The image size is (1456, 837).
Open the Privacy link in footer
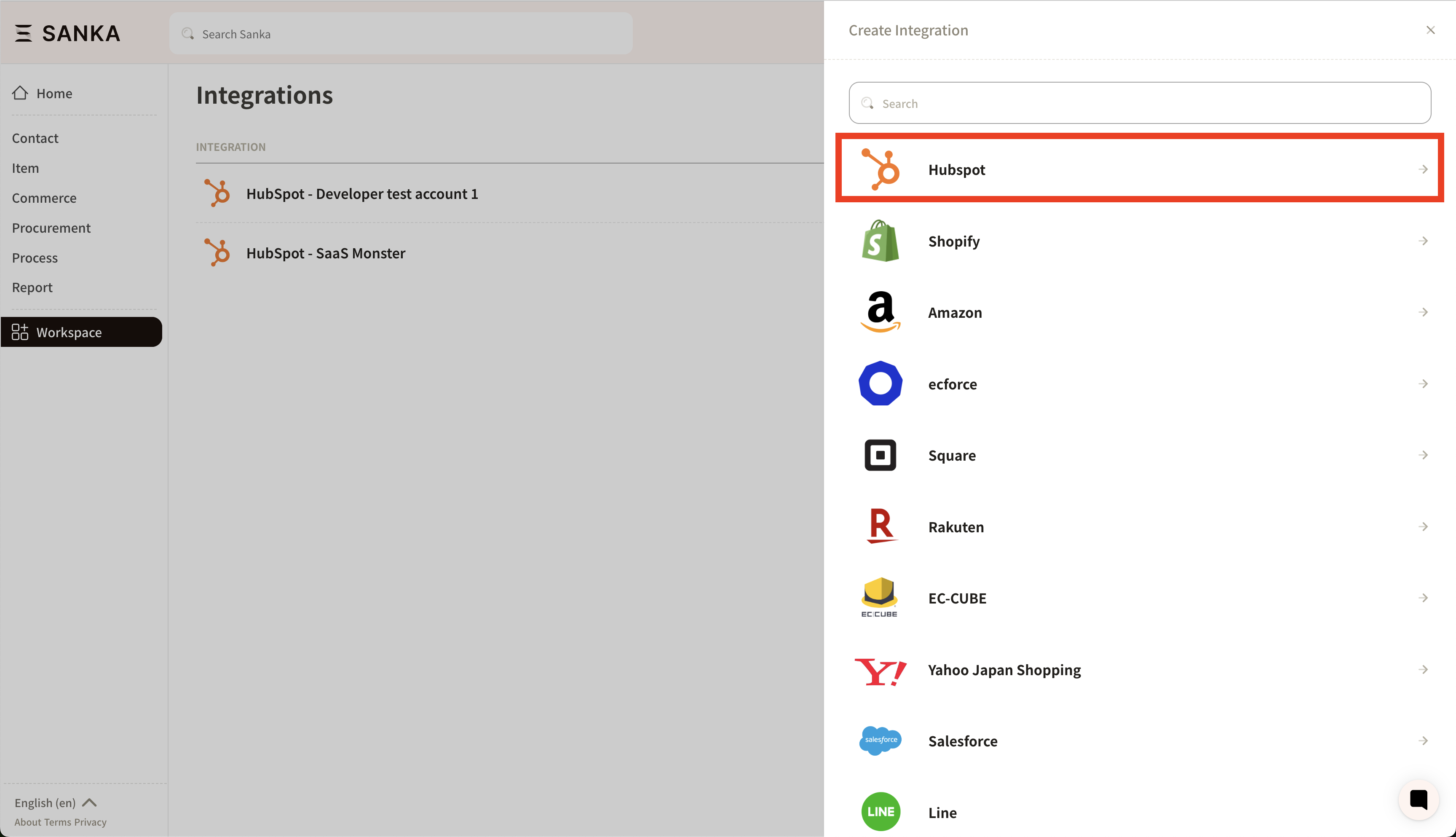pyautogui.click(x=90, y=822)
